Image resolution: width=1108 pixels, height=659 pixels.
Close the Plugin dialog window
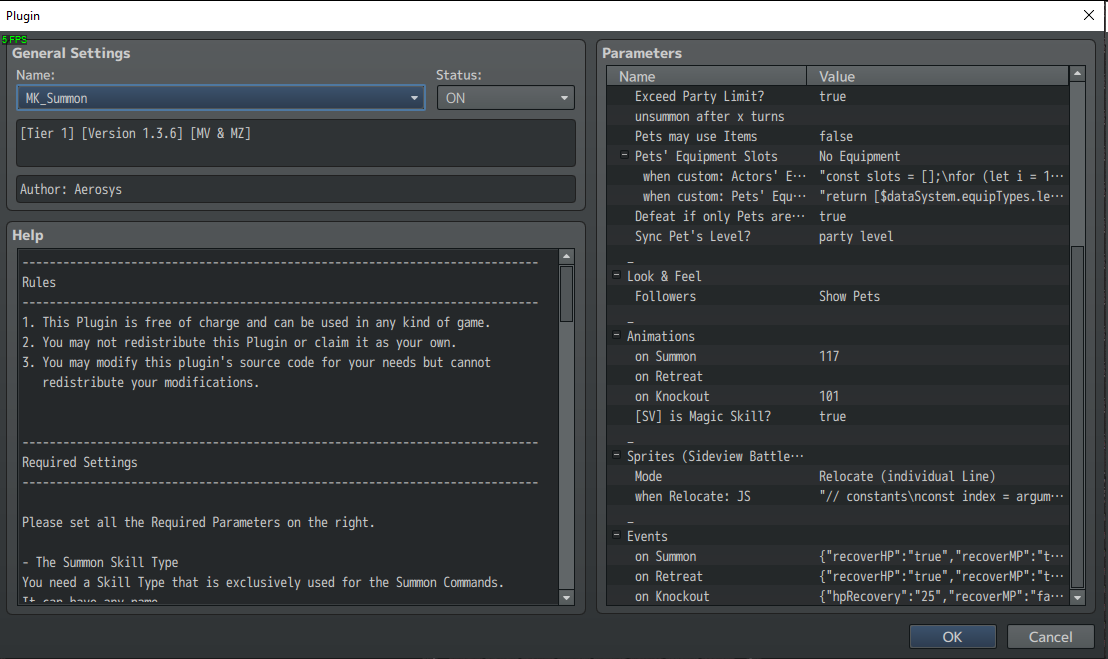1088,15
